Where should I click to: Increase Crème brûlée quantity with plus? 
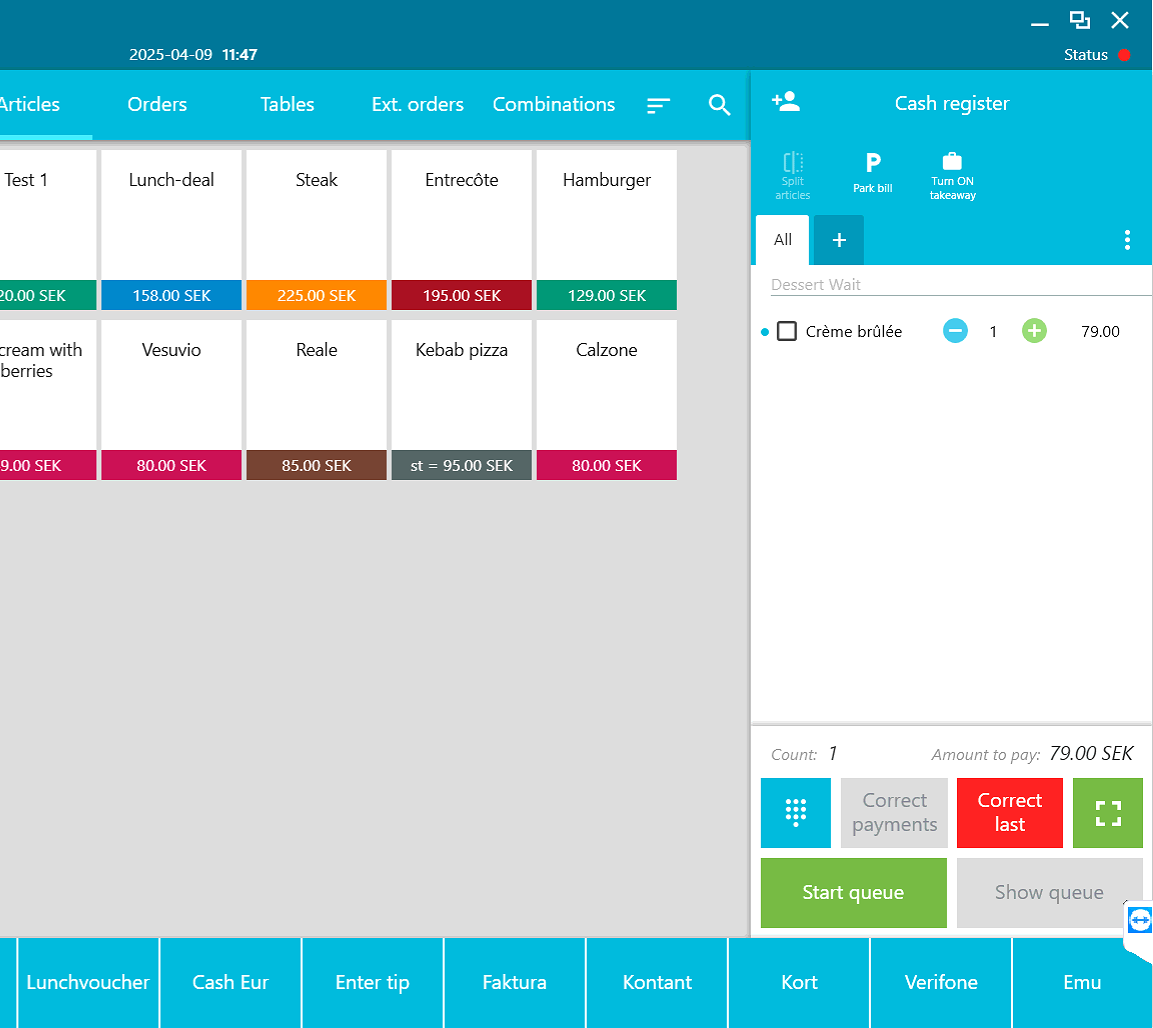pyautogui.click(x=1034, y=331)
